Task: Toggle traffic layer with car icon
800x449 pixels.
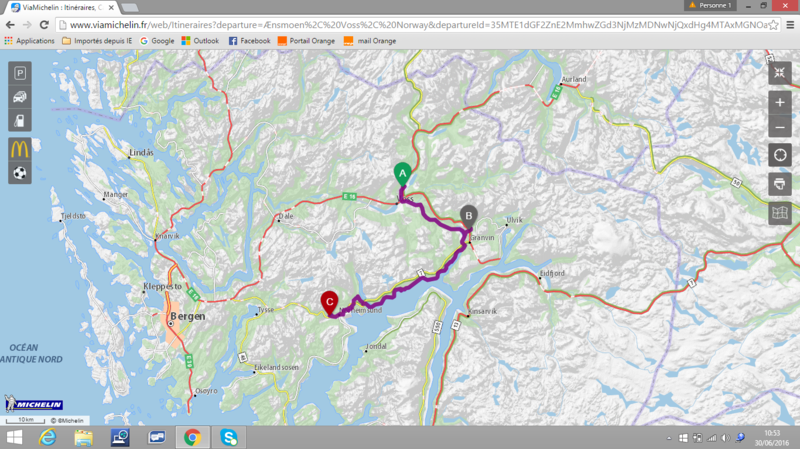Action: pyautogui.click(x=20, y=97)
